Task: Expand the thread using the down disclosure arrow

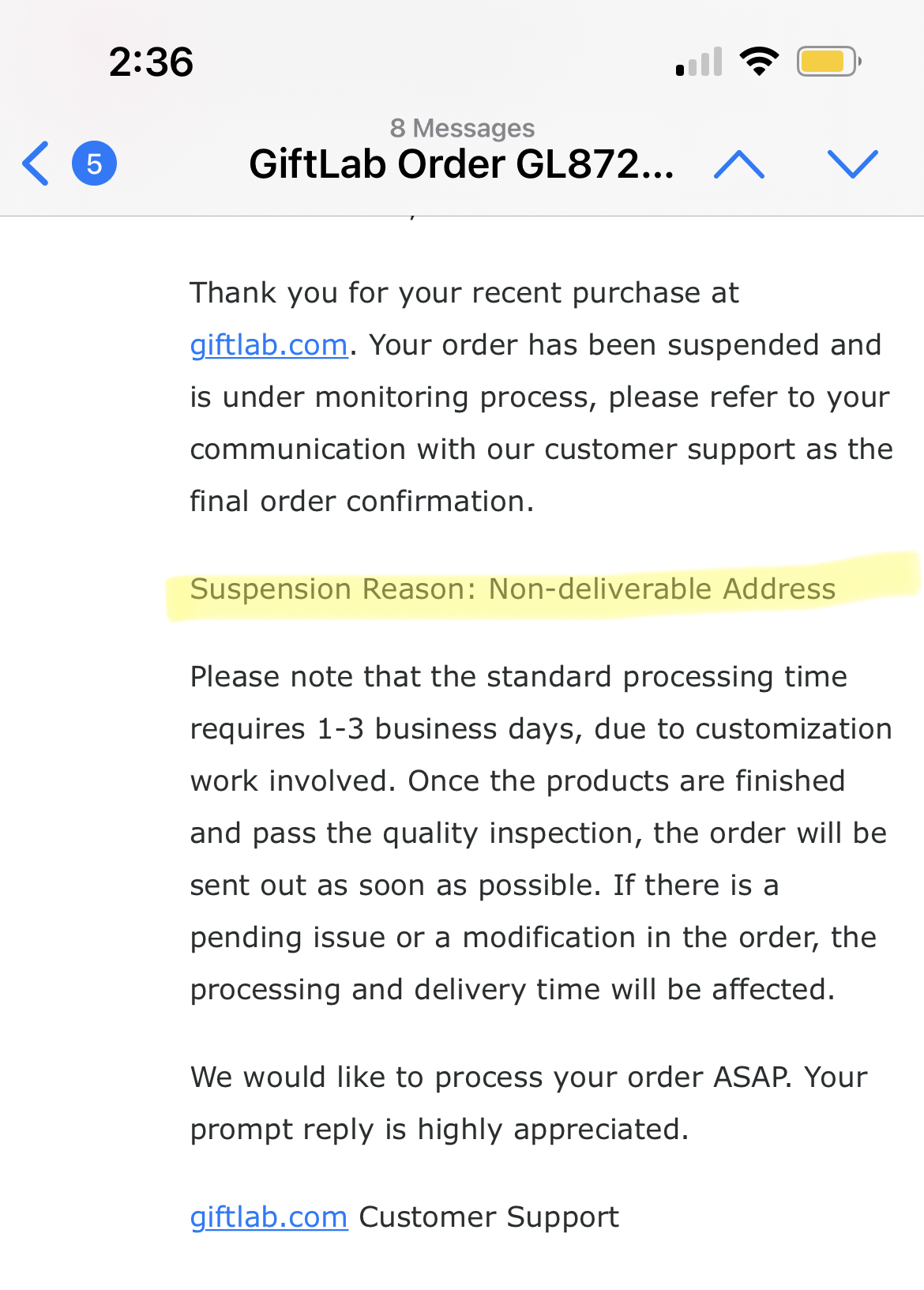Action: tap(854, 164)
